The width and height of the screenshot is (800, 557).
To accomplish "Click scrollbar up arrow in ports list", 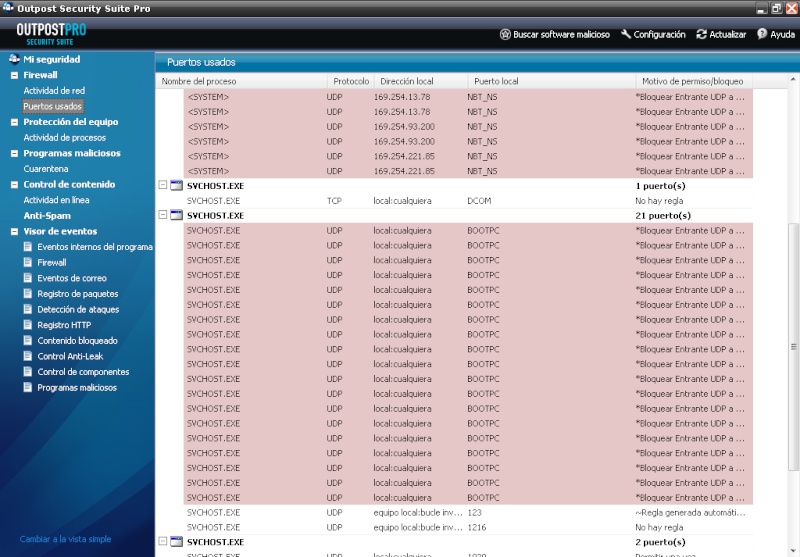I will pyautogui.click(x=793, y=79).
